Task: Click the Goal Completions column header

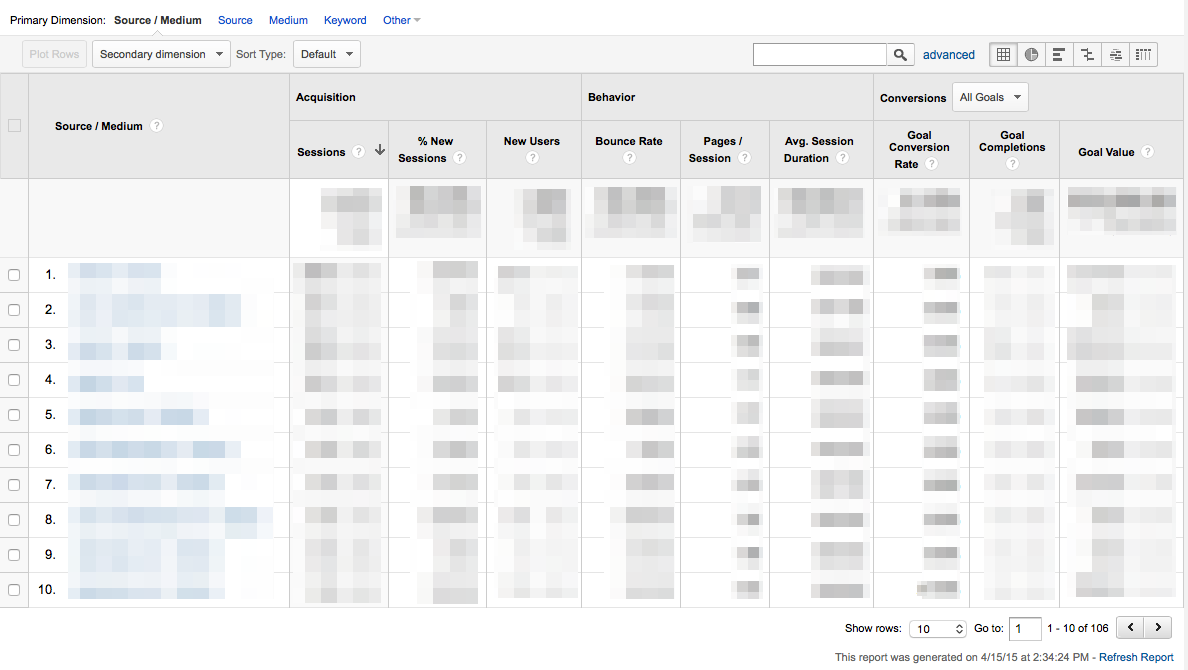Action: [1012, 141]
